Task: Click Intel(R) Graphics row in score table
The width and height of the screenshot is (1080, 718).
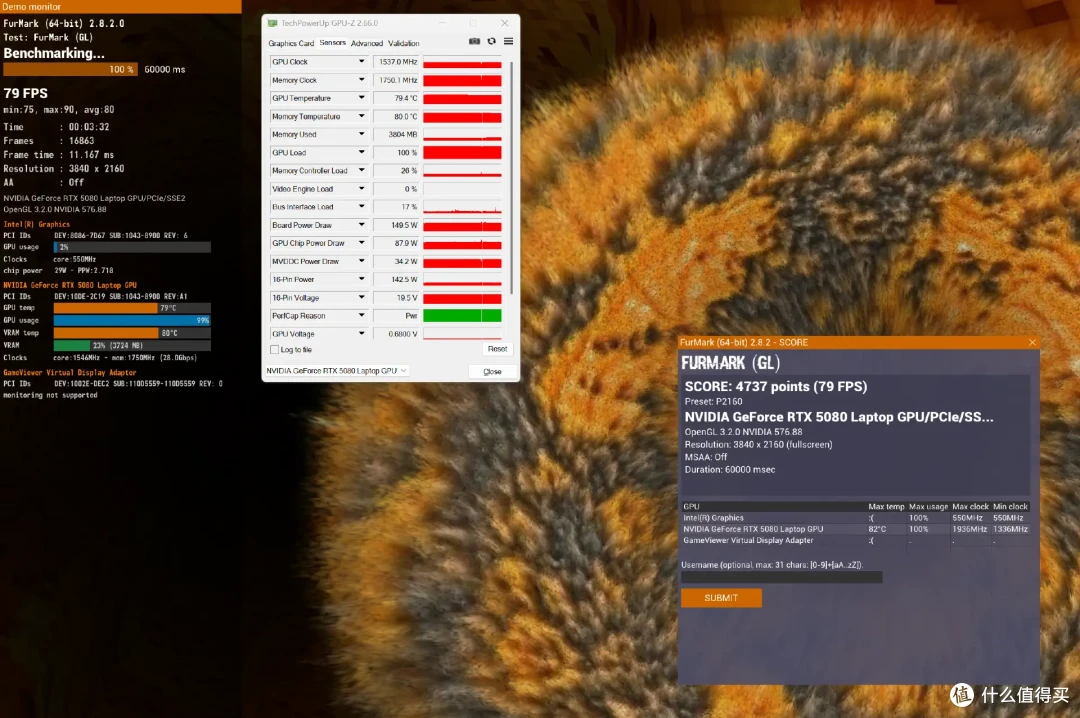Action: click(855, 518)
